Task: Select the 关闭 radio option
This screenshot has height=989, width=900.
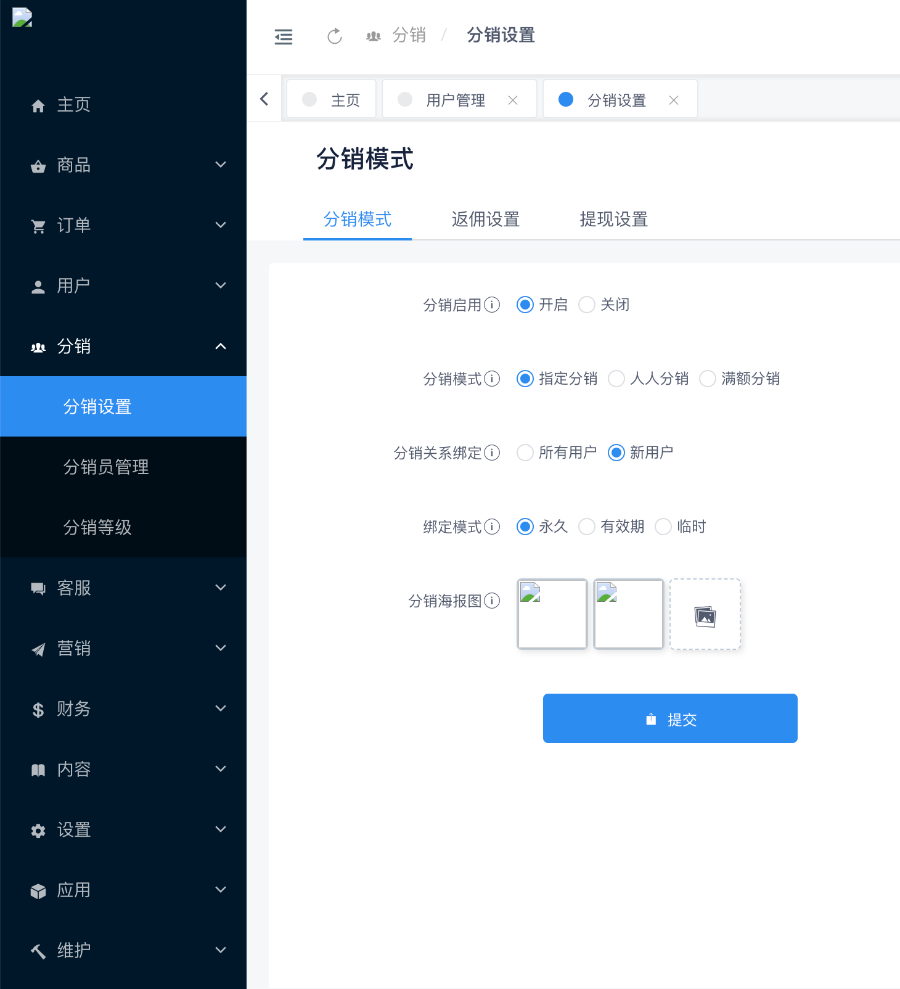Action: click(587, 305)
